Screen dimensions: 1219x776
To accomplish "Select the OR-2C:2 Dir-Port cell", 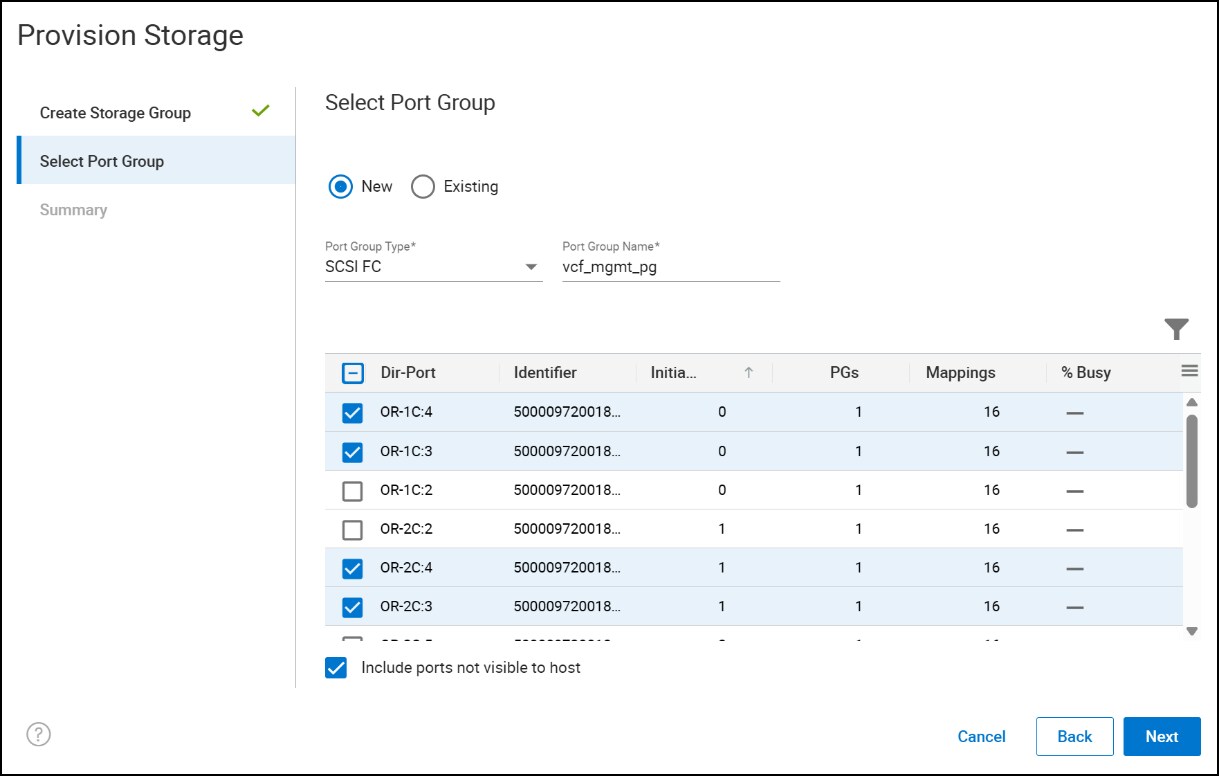I will [406, 529].
